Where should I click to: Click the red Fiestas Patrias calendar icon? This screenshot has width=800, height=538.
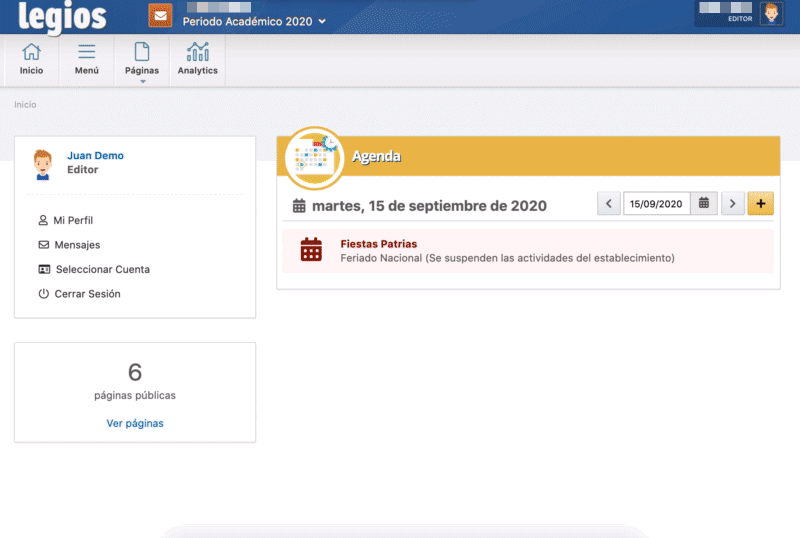[x=311, y=250]
